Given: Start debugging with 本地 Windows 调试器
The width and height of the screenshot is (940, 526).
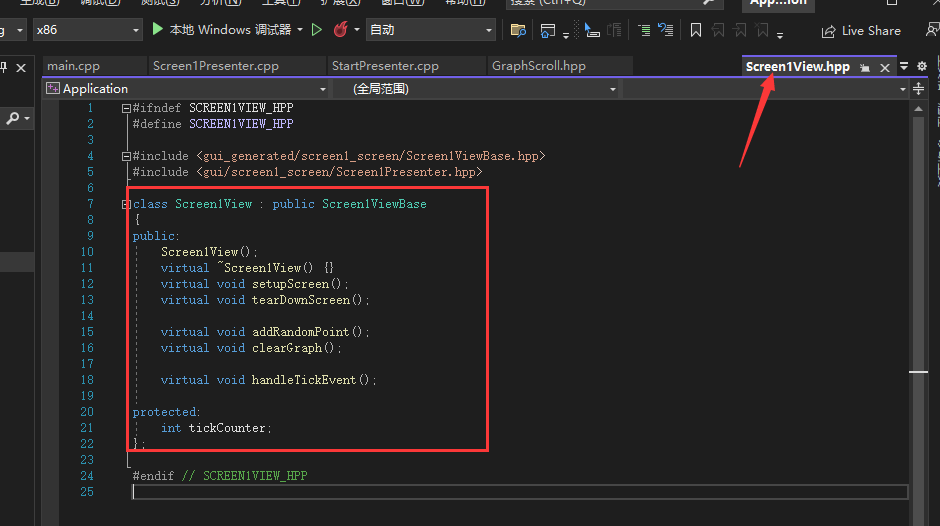Looking at the screenshot, I should 221,29.
